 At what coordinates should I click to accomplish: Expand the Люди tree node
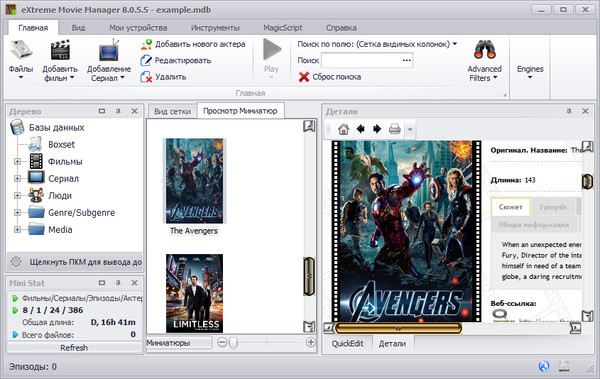point(17,196)
